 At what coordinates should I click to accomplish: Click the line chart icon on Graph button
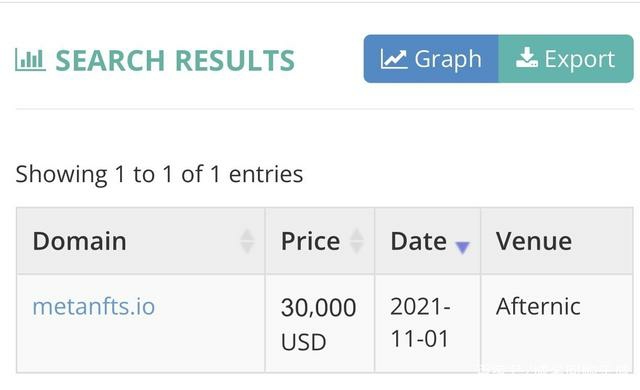coord(393,59)
